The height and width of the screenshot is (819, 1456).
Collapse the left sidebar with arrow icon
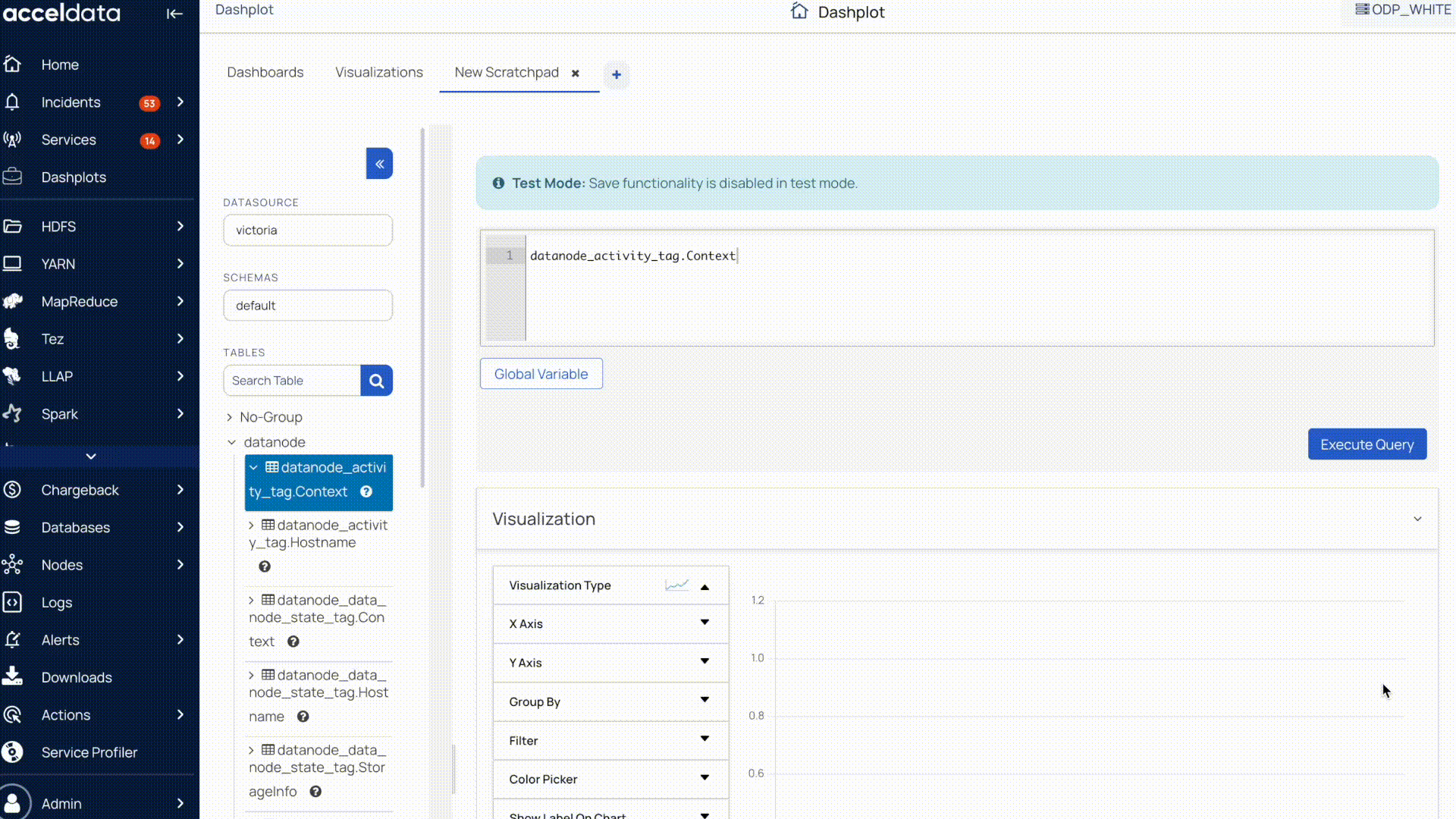(x=174, y=14)
